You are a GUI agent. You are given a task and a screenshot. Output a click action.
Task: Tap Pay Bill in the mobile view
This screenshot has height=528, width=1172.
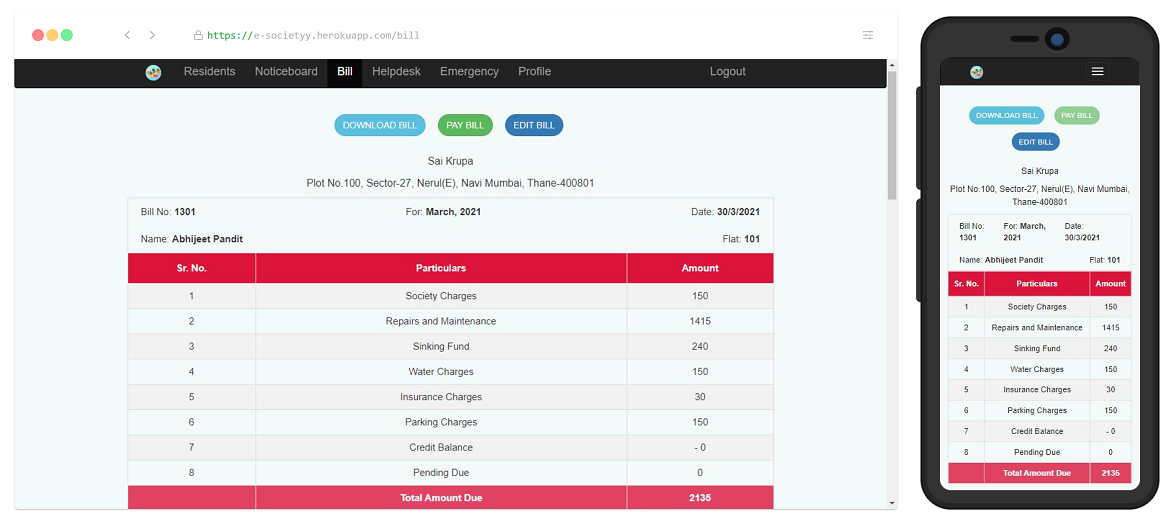pos(1077,115)
